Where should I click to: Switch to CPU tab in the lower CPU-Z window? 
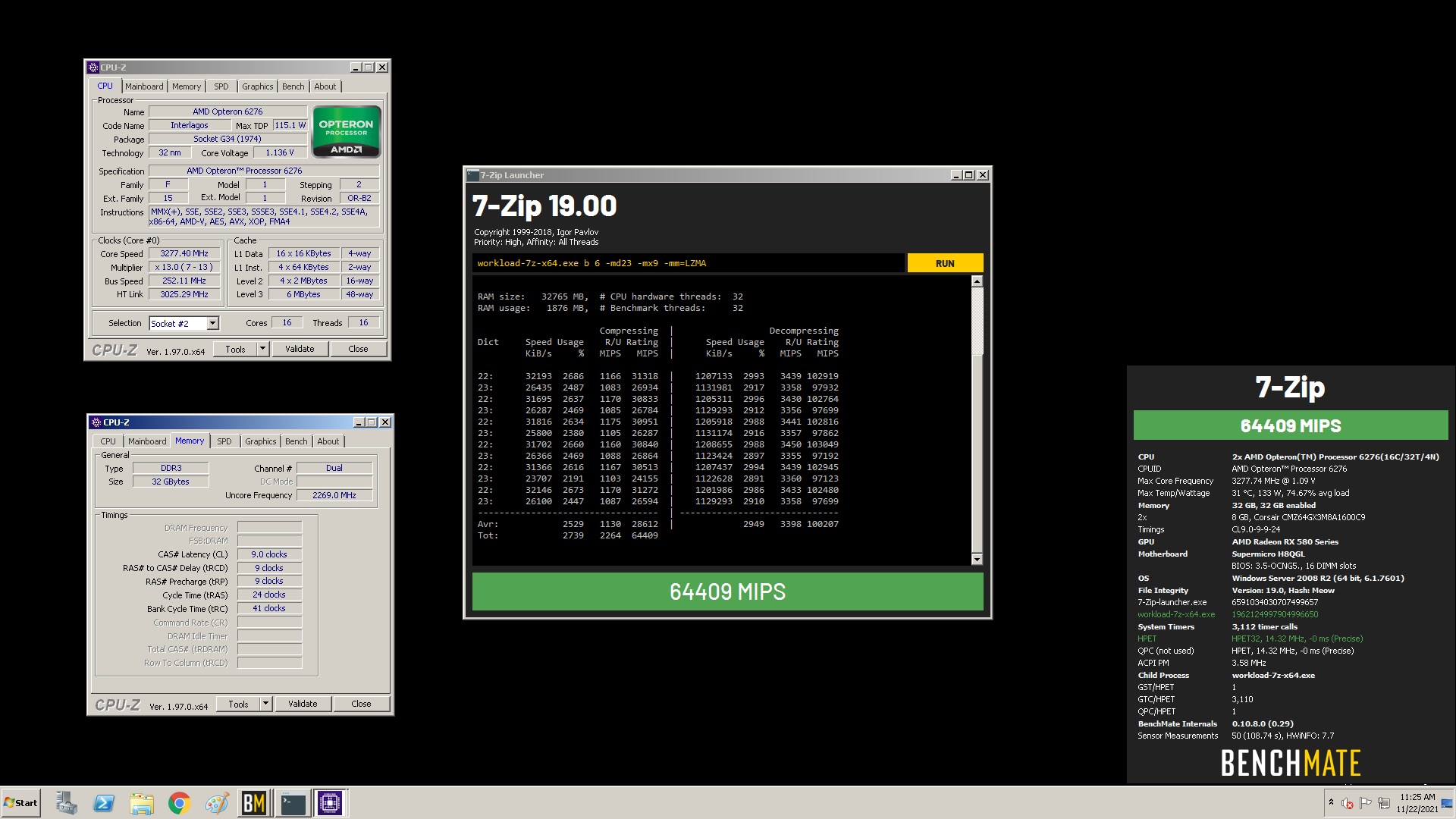click(108, 441)
